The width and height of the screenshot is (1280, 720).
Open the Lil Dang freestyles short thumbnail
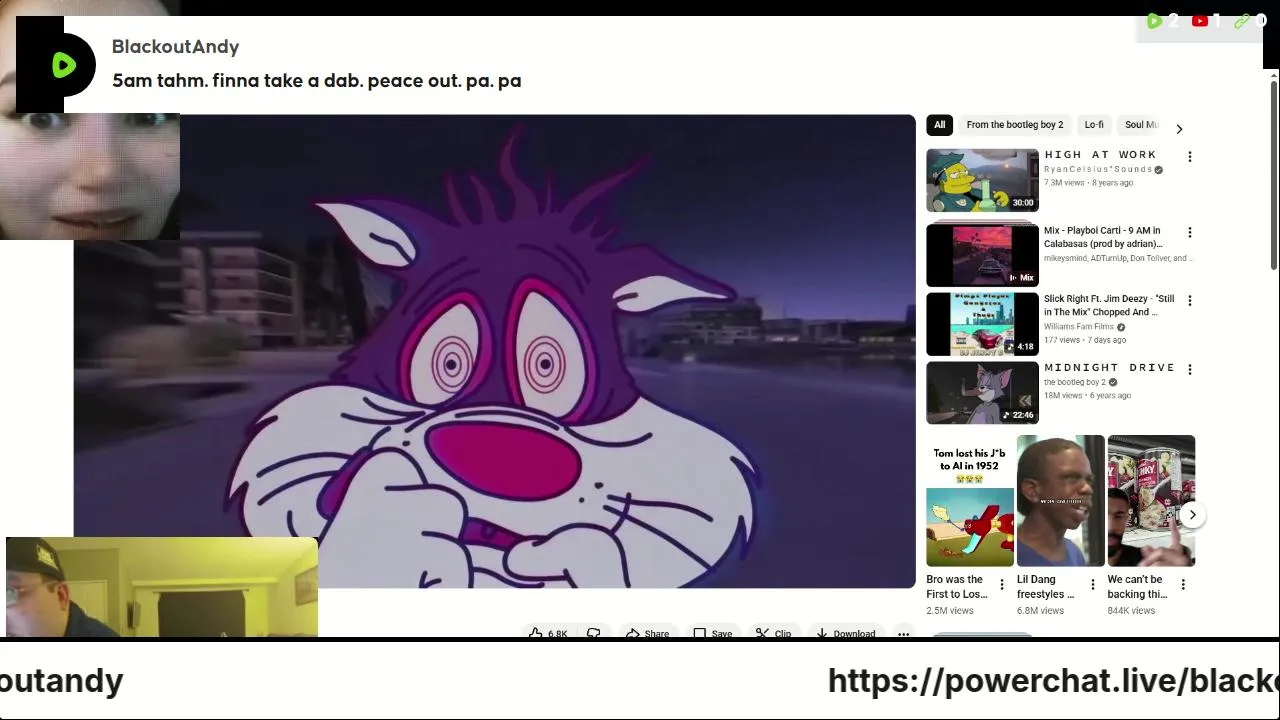(1060, 501)
